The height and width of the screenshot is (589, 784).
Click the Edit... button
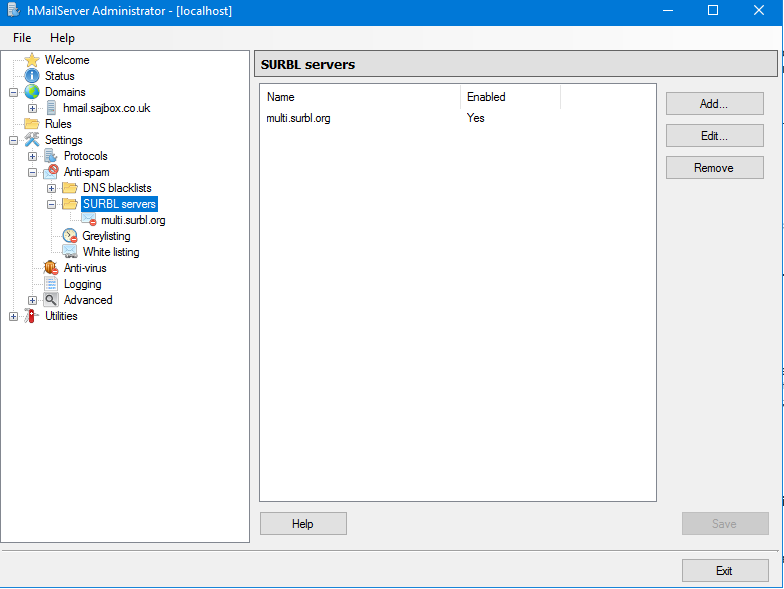coord(714,136)
